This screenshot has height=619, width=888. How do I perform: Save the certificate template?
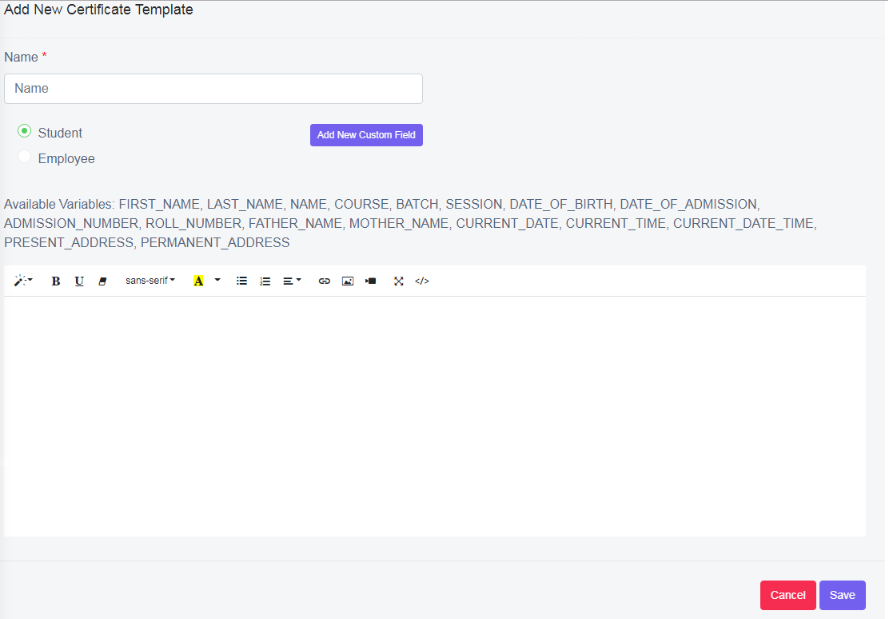pos(843,595)
